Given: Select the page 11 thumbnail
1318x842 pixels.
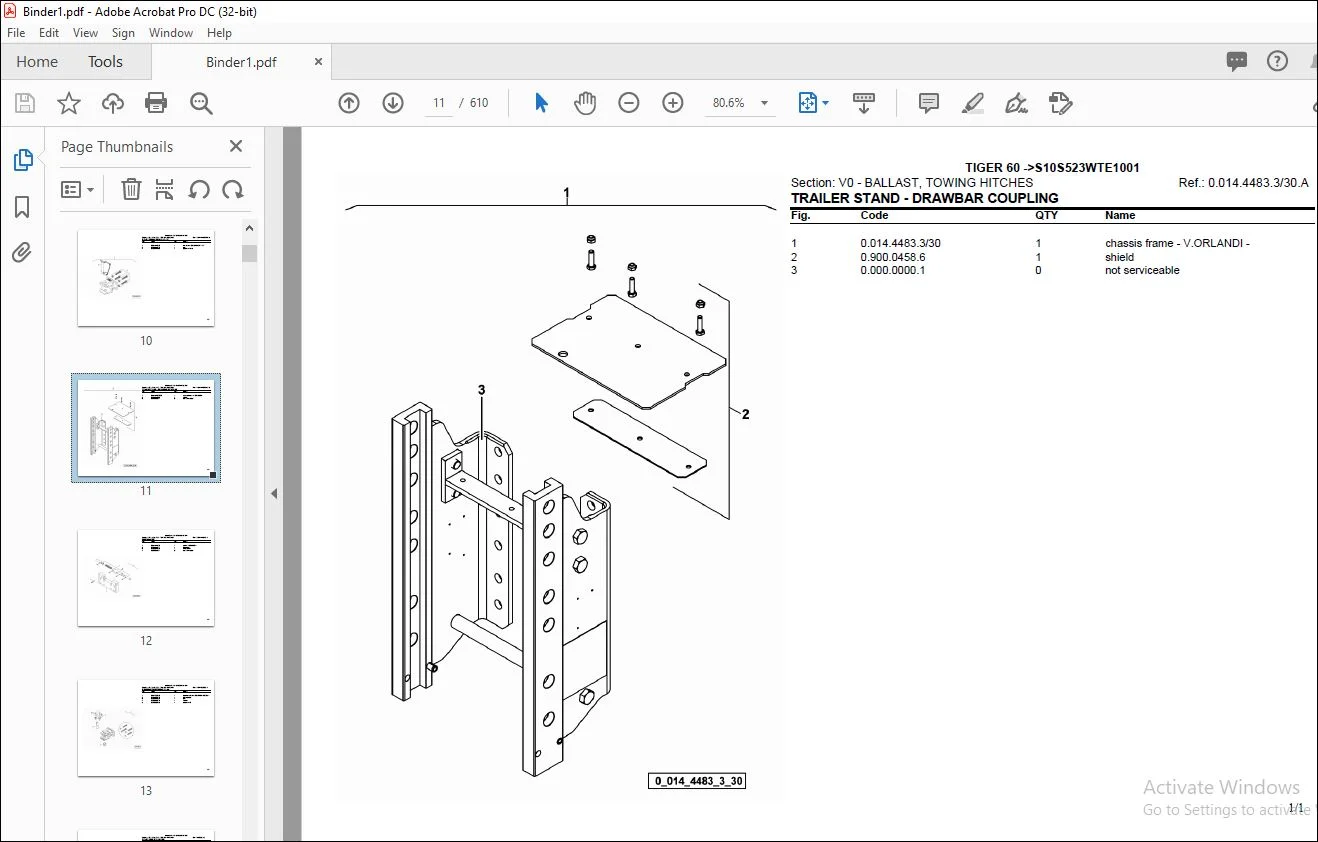Looking at the screenshot, I should (146, 428).
